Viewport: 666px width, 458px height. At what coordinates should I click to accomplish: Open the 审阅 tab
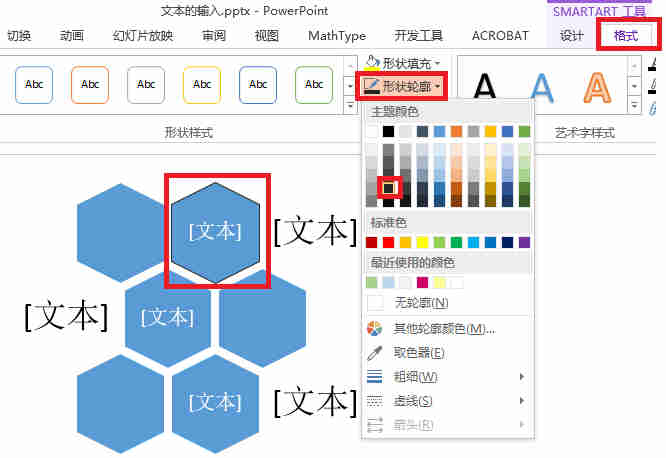214,36
